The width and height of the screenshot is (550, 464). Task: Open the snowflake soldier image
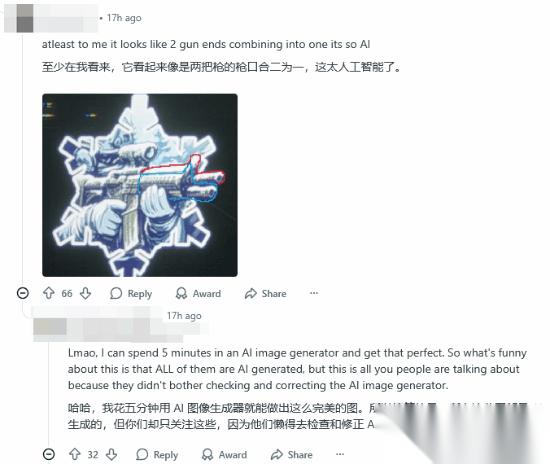(140, 185)
